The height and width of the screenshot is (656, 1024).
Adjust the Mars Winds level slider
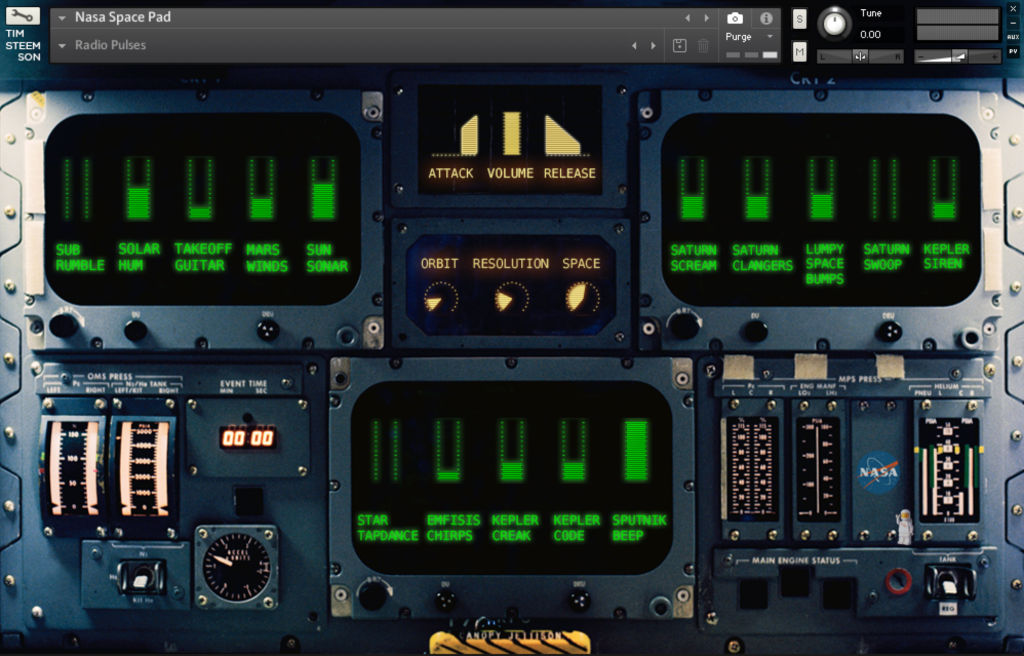pyautogui.click(x=261, y=189)
